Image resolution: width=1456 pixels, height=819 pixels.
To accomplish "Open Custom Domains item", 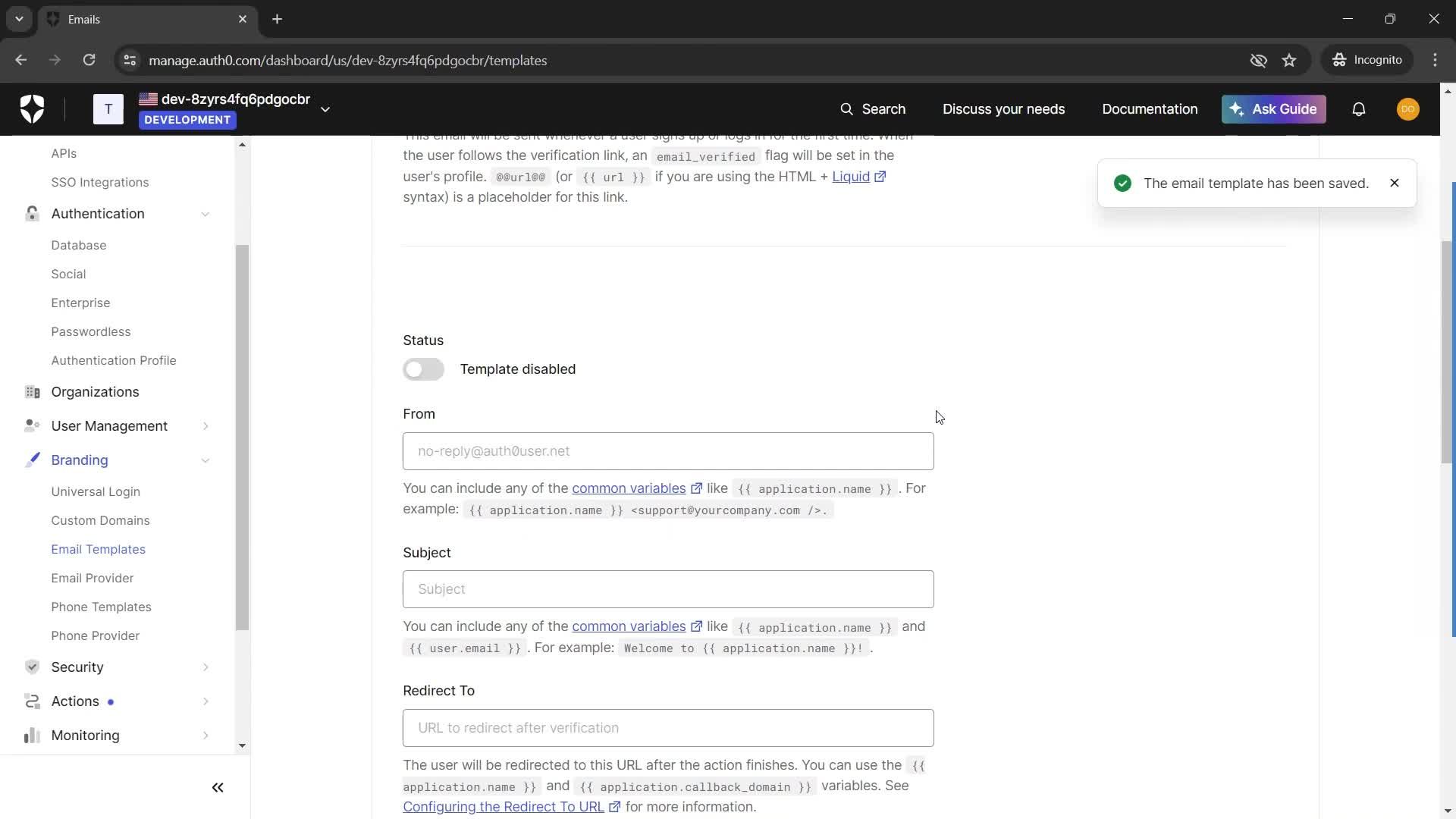I will [100, 520].
